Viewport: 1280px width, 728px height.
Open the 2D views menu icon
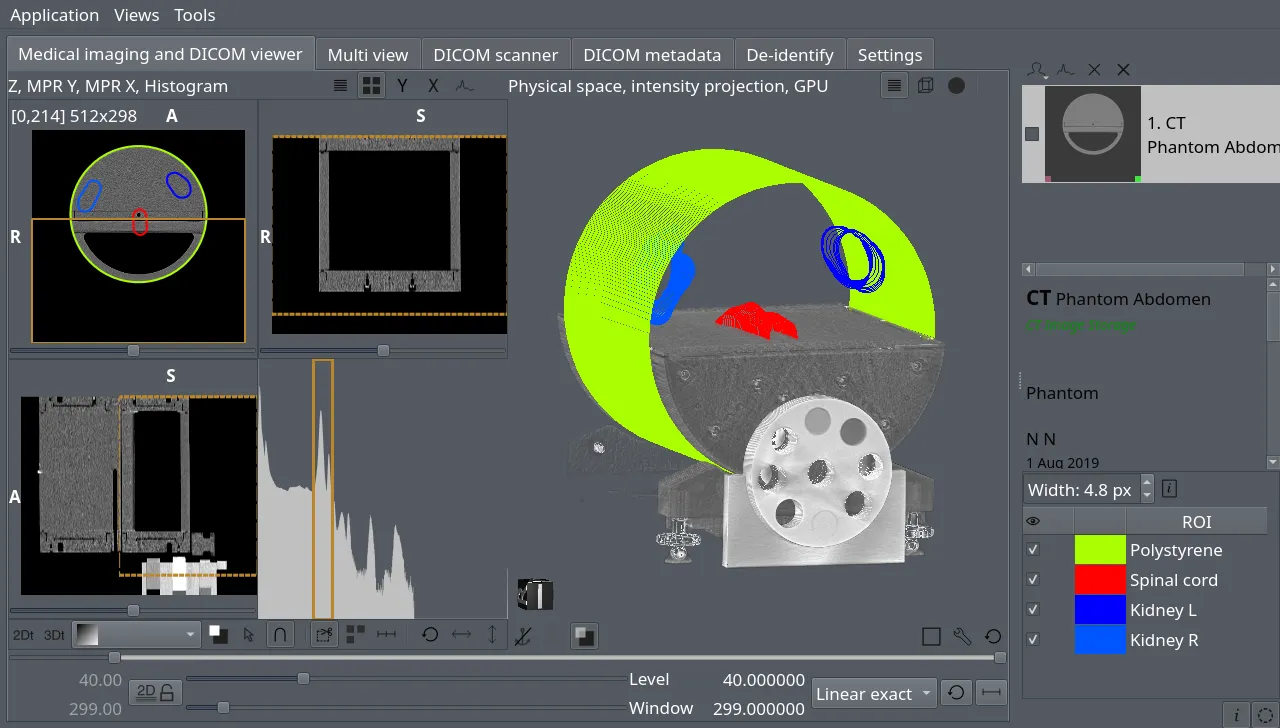pyautogui.click(x=341, y=86)
